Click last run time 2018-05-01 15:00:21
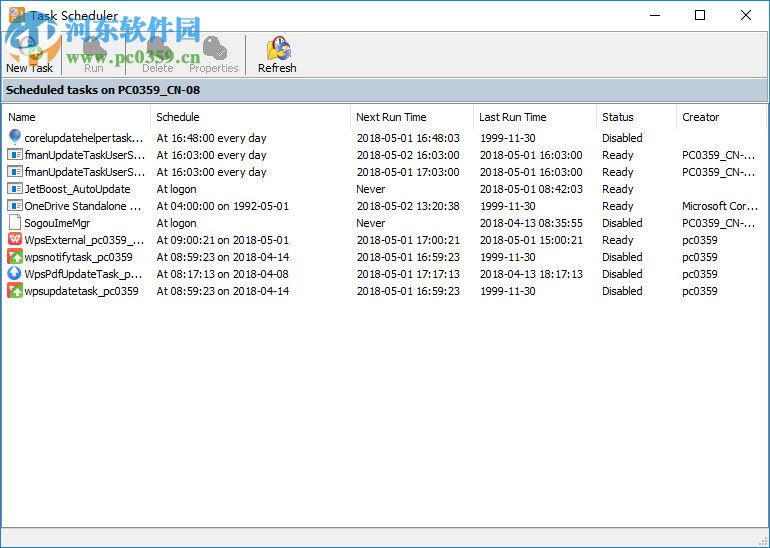This screenshot has height=548, width=770. (531, 240)
